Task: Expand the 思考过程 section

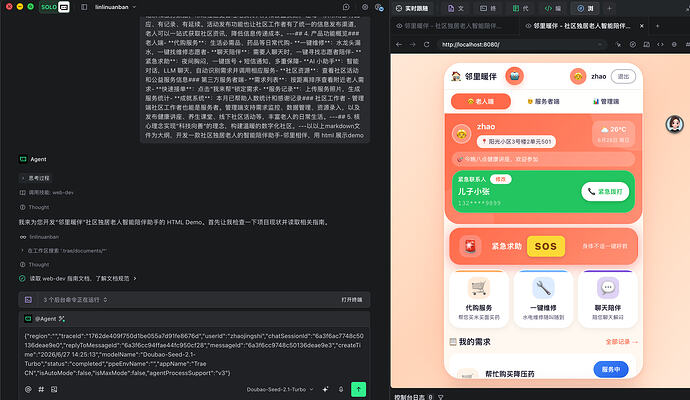Action: pos(36,178)
